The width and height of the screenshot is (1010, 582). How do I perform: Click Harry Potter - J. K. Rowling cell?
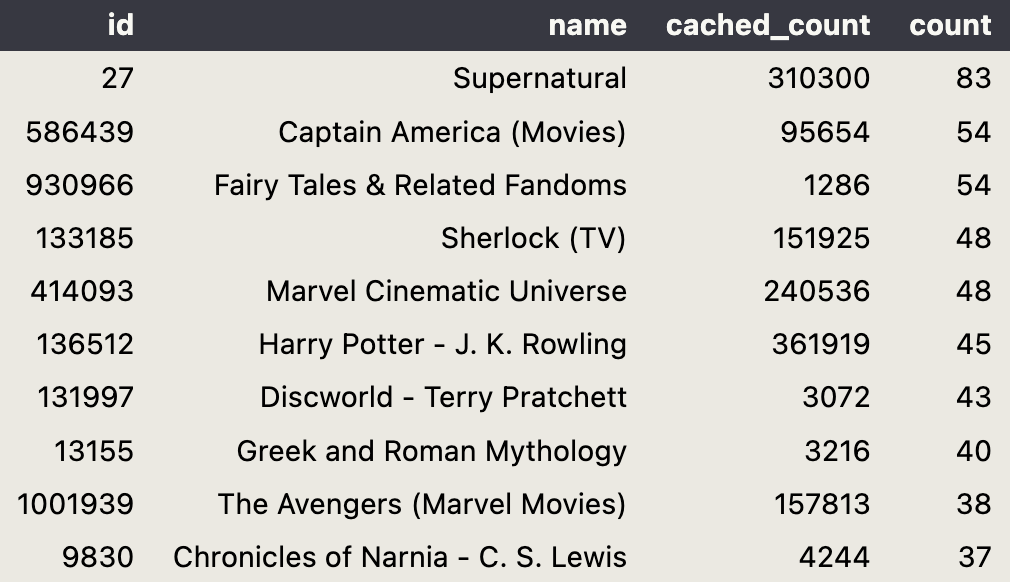pos(443,344)
